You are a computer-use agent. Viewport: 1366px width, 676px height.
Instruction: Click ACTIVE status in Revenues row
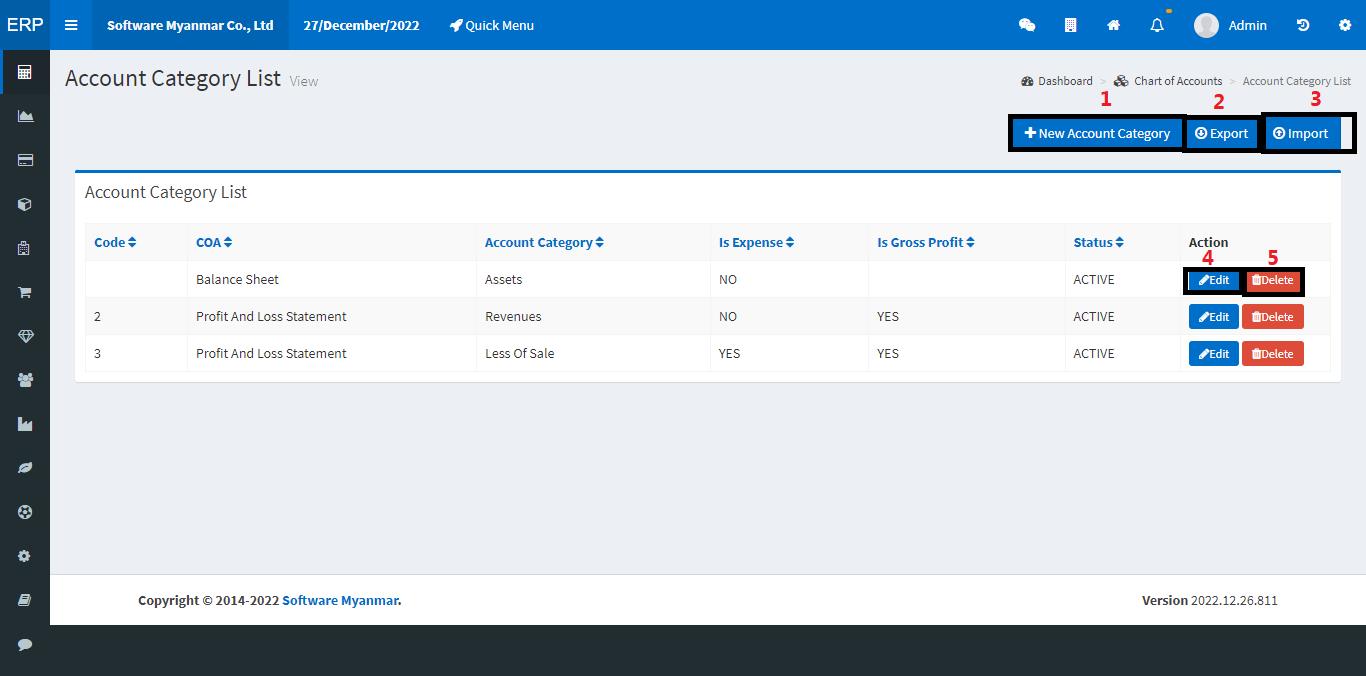[x=1094, y=316]
